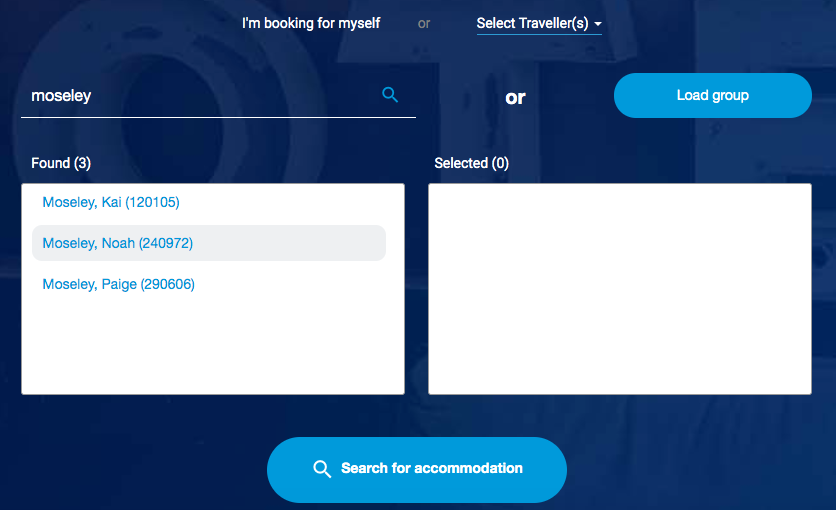
Task: Select Moseley, Kai (120105) from results
Action: pos(111,203)
